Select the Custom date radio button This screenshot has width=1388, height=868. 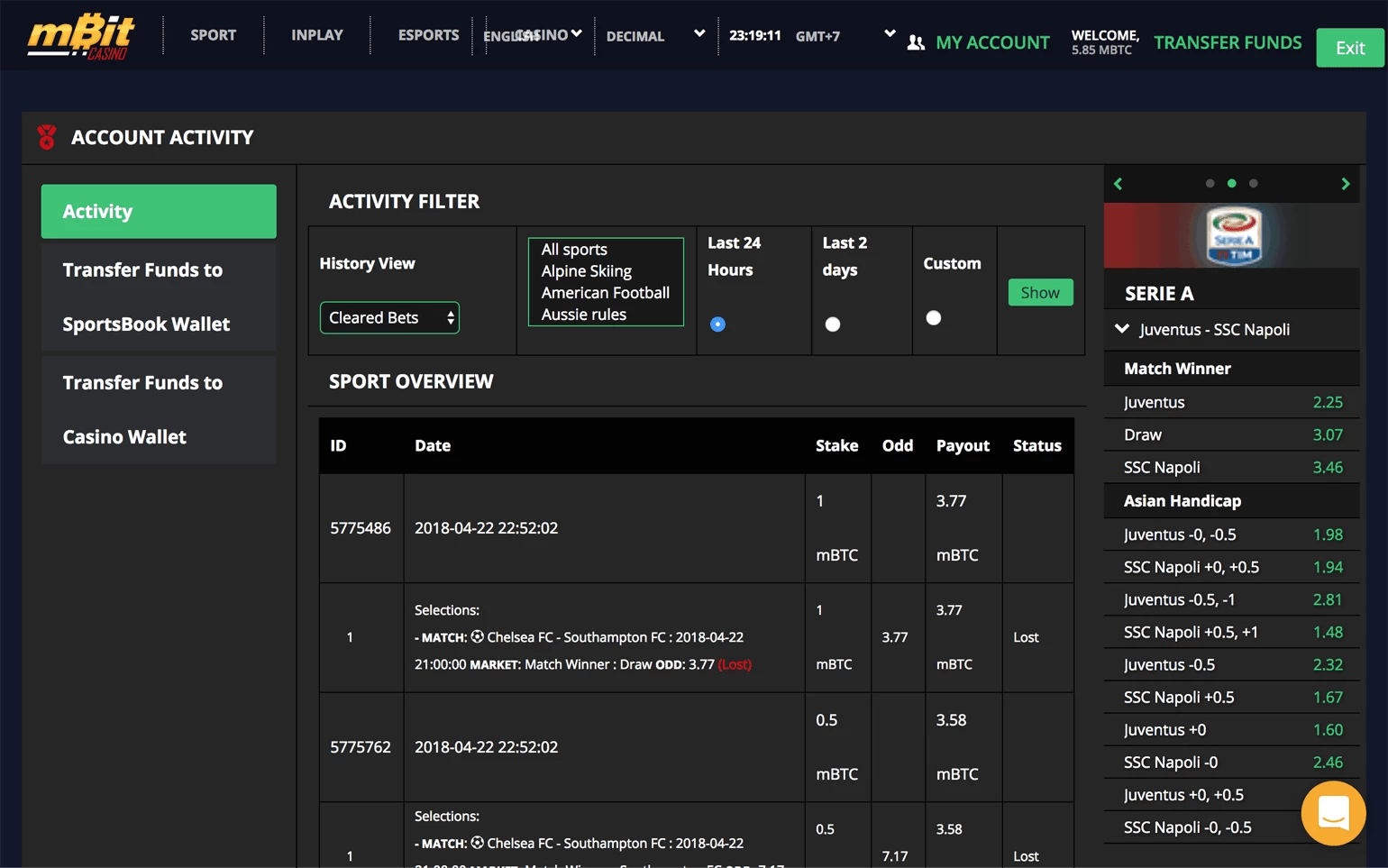click(x=934, y=317)
